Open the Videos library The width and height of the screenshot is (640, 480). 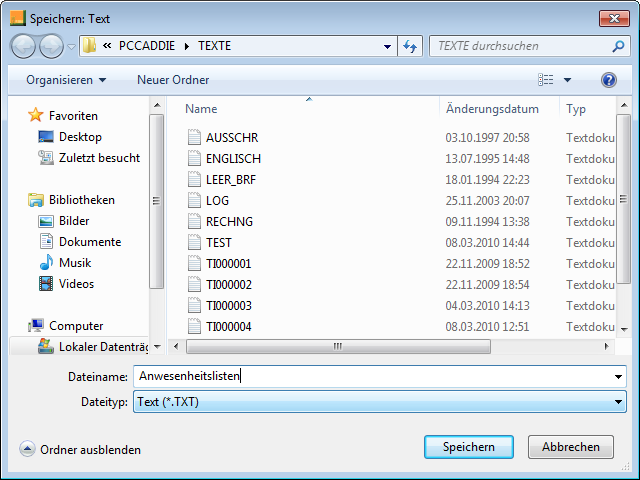(x=76, y=284)
